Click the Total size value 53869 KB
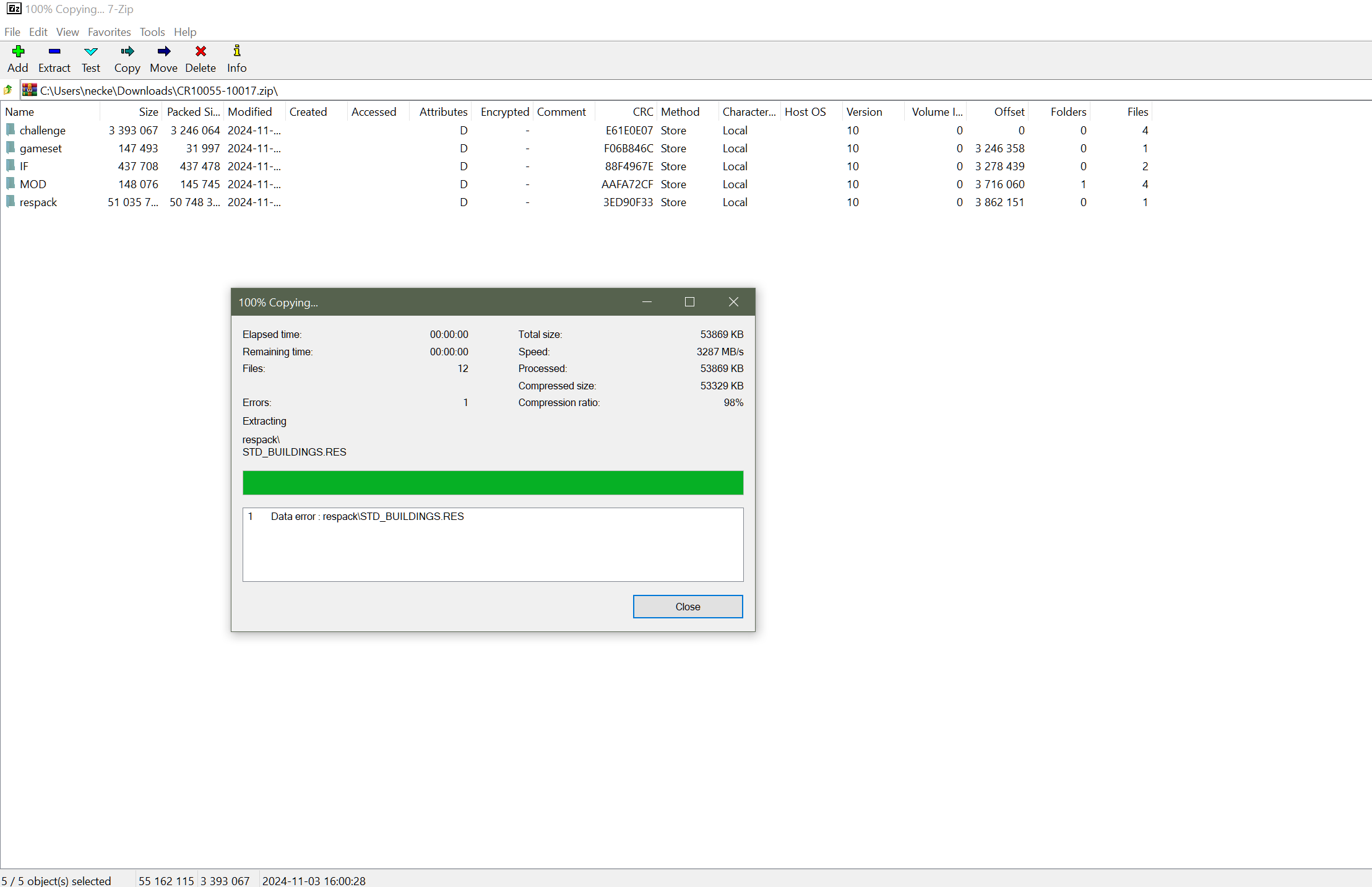Viewport: 1372px width, 887px height. point(722,334)
